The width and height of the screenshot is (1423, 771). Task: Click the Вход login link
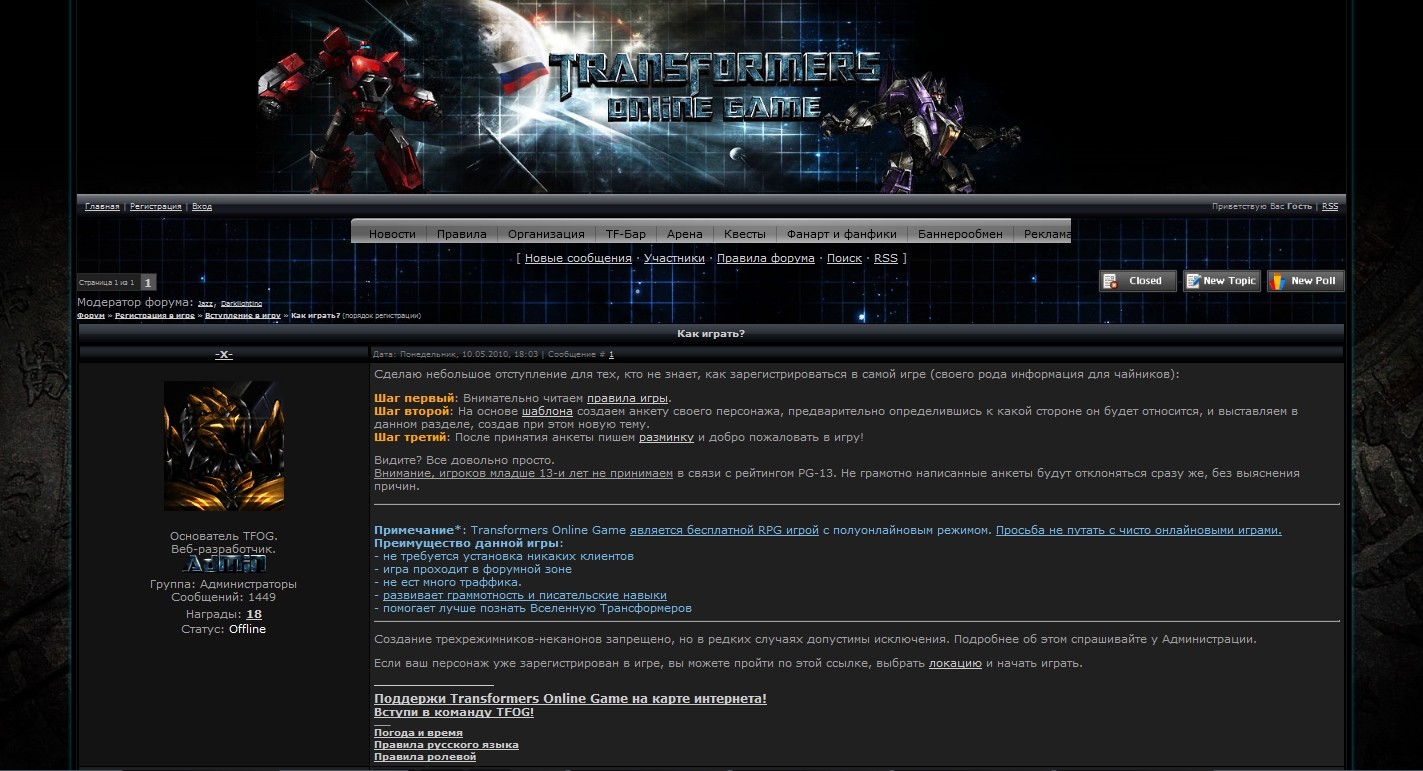click(201, 207)
